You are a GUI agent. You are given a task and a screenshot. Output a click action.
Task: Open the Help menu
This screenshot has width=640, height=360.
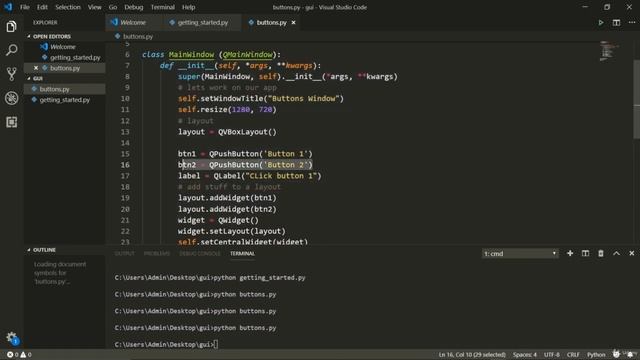coord(188,7)
